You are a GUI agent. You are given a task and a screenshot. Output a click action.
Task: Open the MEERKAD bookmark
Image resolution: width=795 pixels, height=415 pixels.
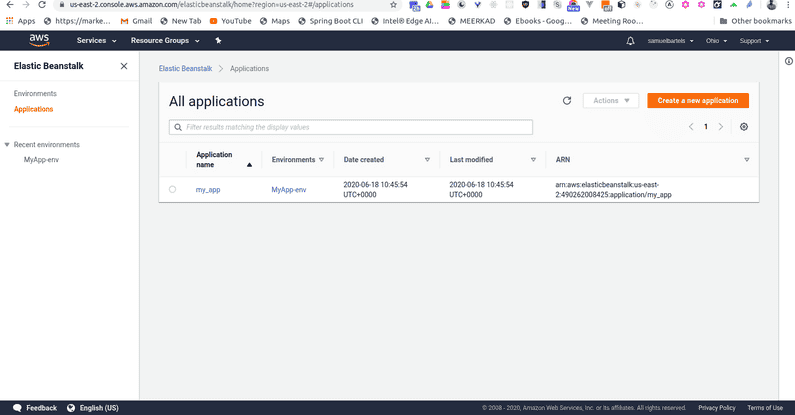(472, 21)
